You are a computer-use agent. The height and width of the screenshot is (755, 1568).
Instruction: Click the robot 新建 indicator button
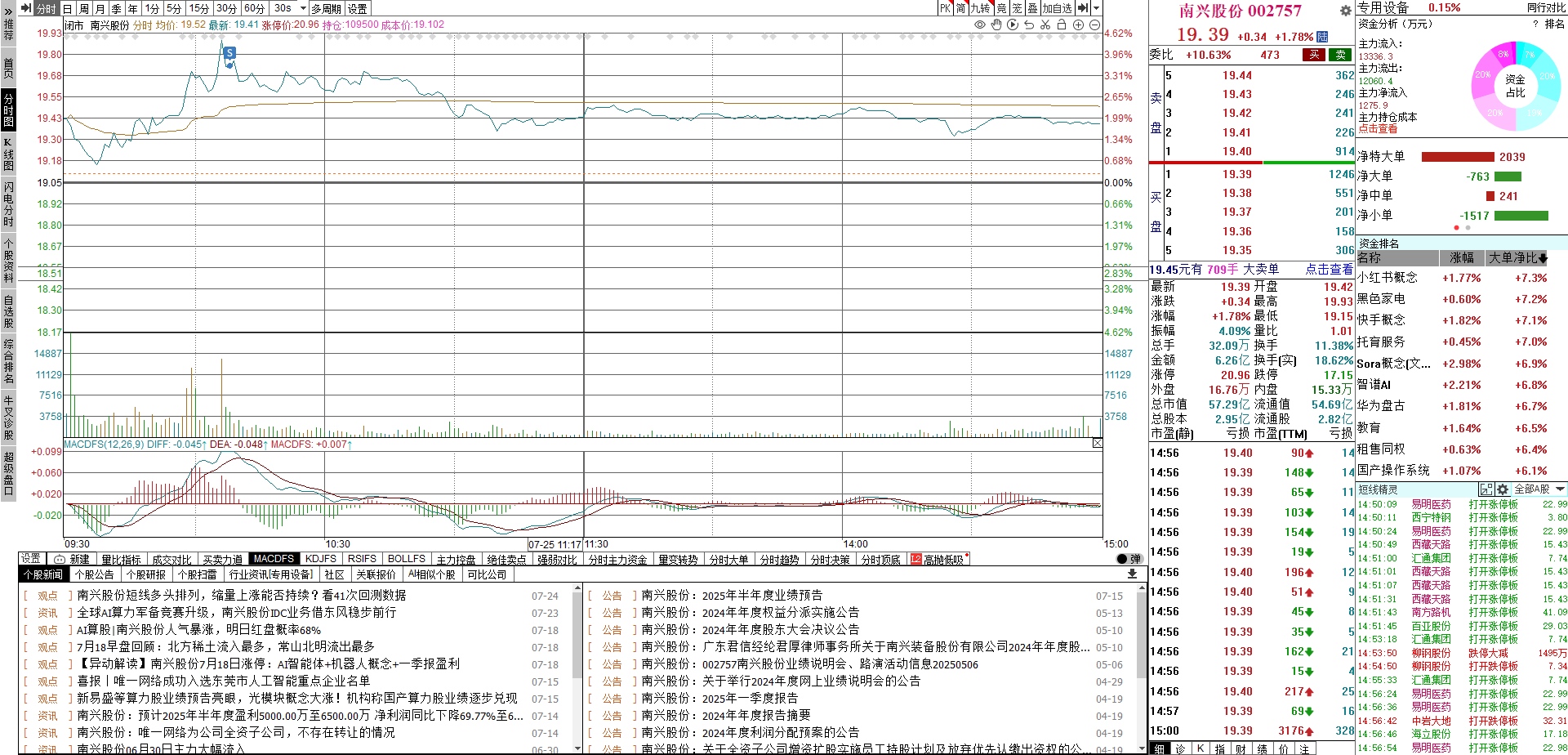click(71, 559)
